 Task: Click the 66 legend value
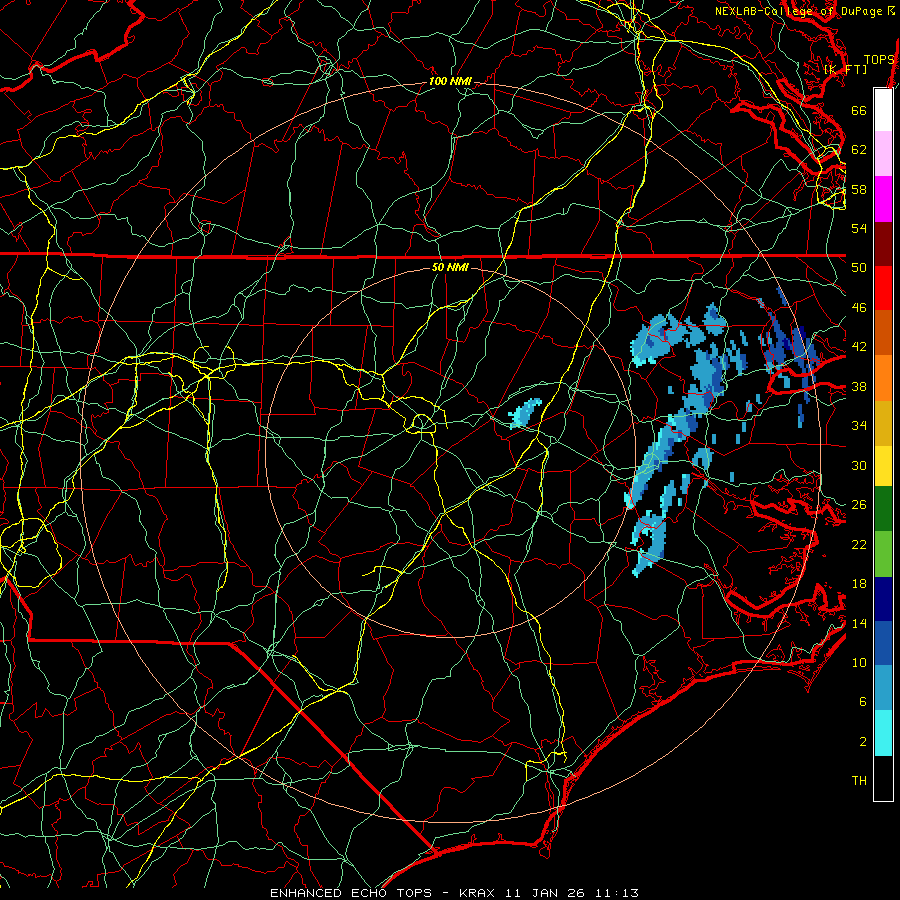tap(859, 110)
